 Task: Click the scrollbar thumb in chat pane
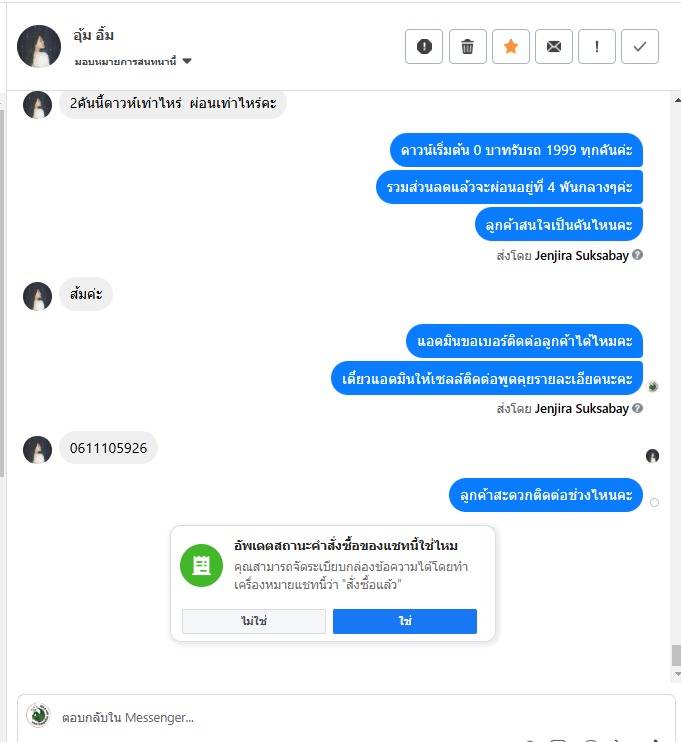677,655
